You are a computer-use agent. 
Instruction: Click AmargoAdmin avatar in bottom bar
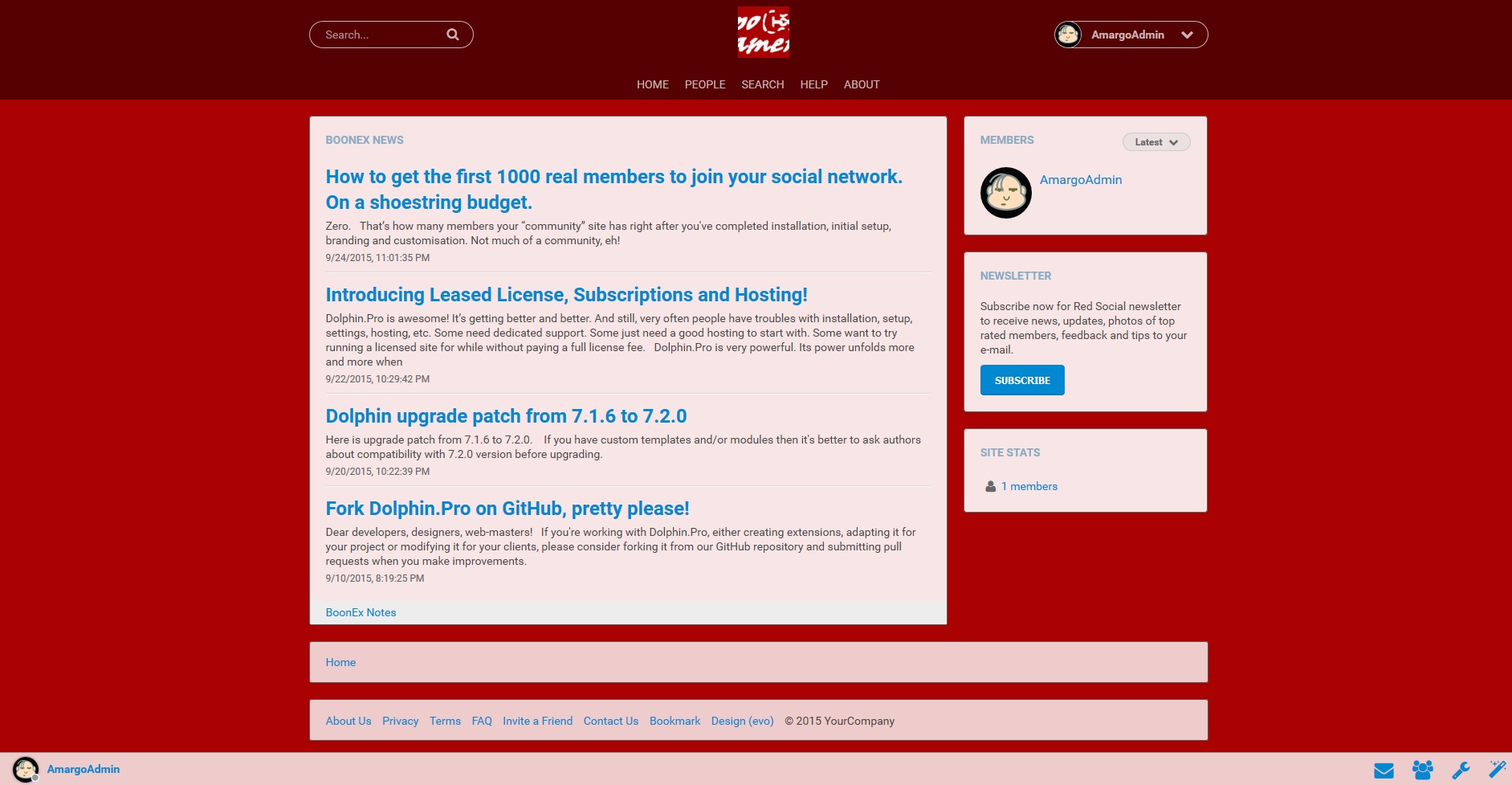click(26, 770)
